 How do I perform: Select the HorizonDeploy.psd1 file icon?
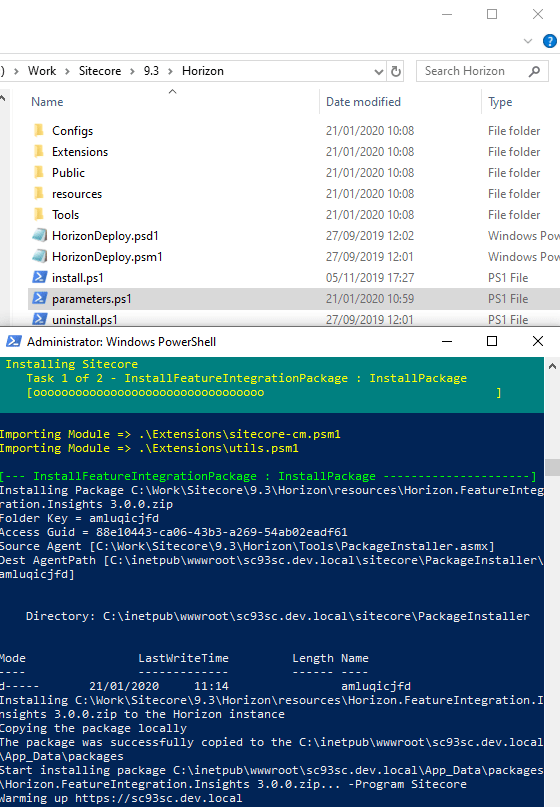[x=40, y=235]
